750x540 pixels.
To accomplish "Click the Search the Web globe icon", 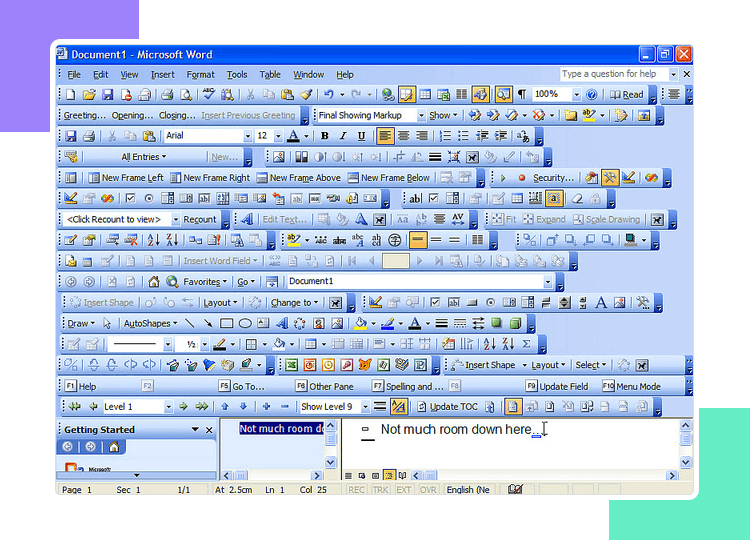I will click(x=172, y=282).
